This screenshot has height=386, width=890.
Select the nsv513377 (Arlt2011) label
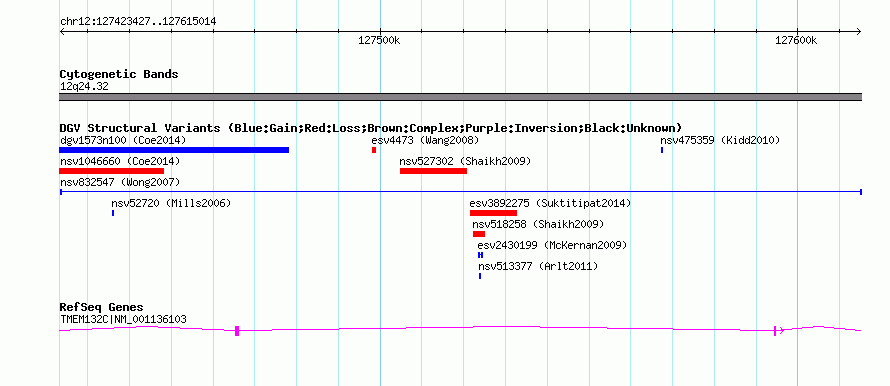538,266
